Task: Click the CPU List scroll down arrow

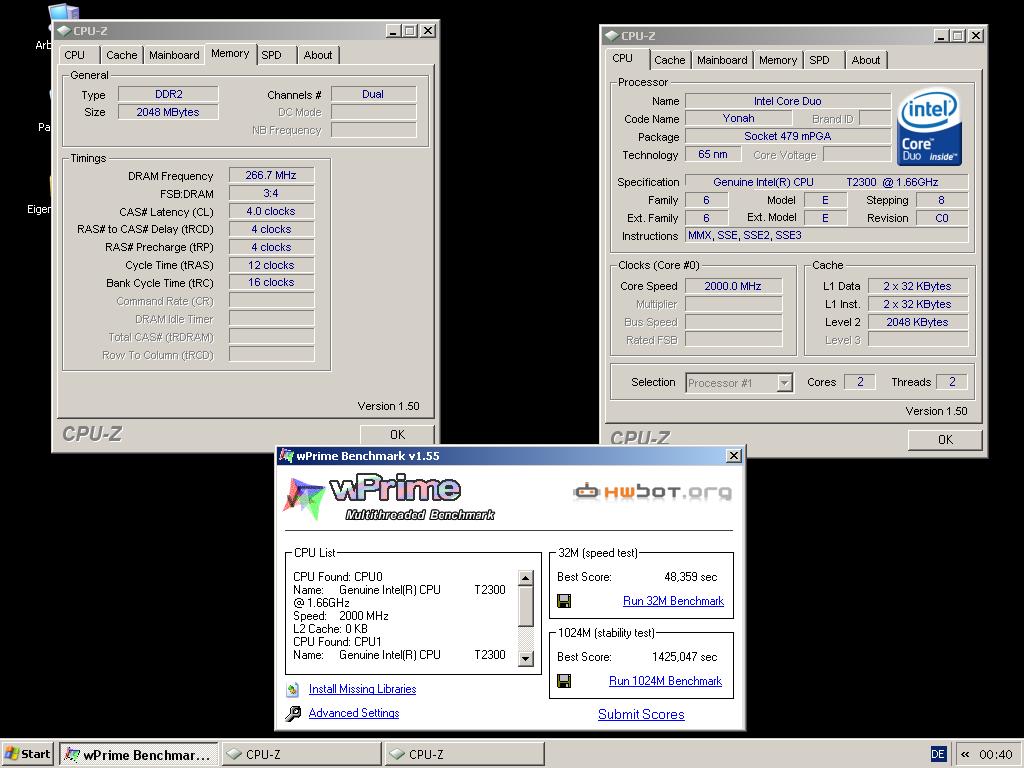Action: tap(526, 658)
